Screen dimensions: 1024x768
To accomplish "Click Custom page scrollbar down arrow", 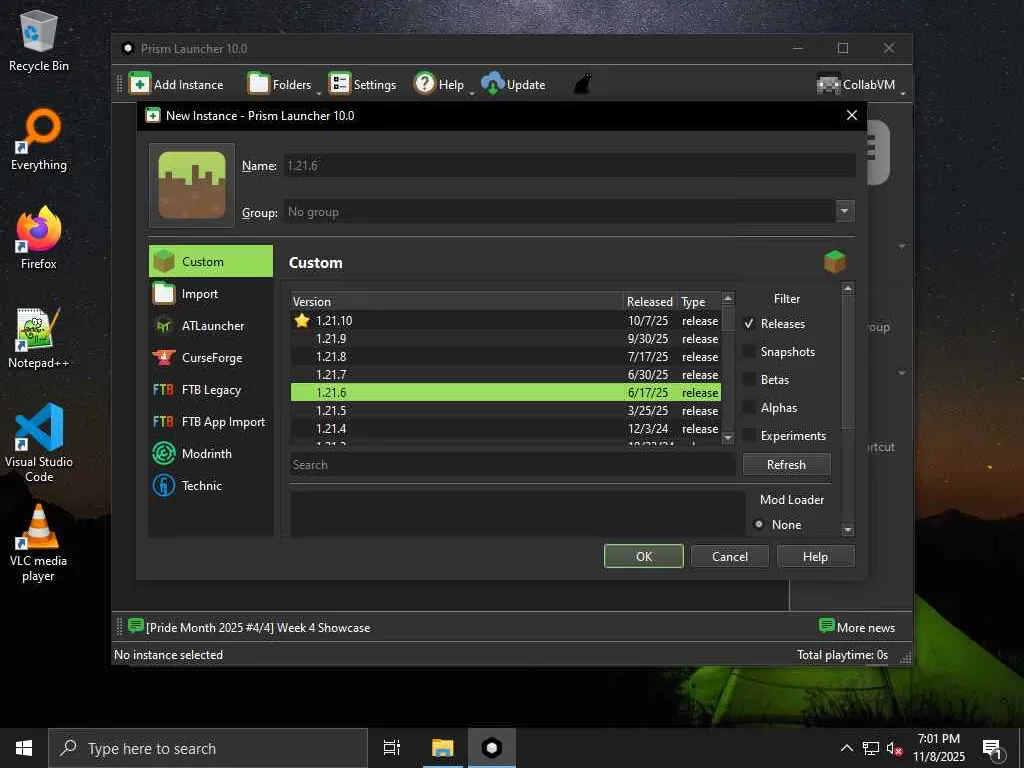I will tap(848, 530).
